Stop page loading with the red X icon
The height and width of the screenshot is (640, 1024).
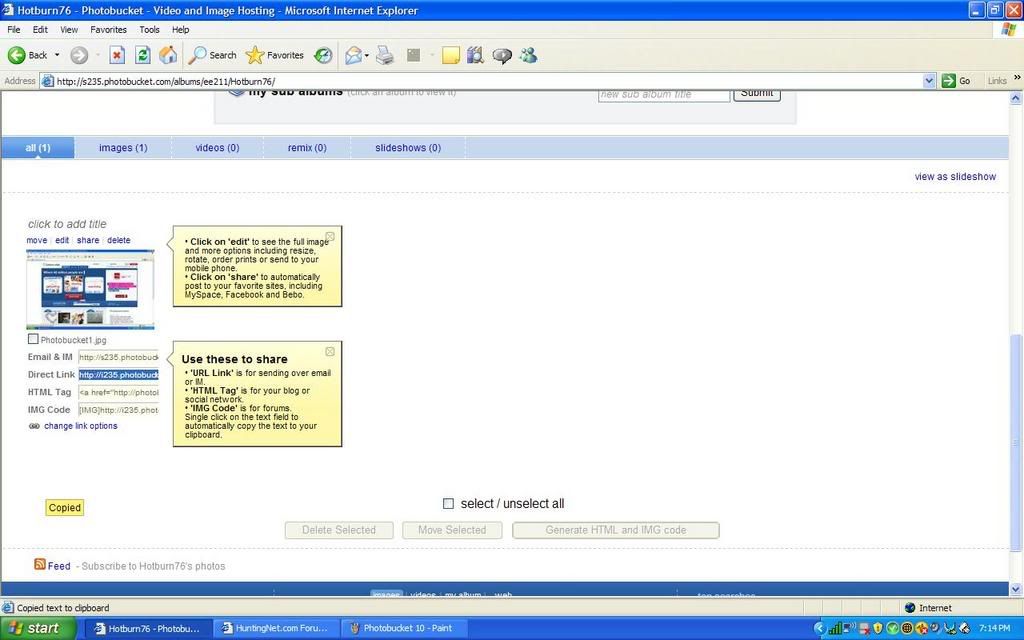pos(117,56)
